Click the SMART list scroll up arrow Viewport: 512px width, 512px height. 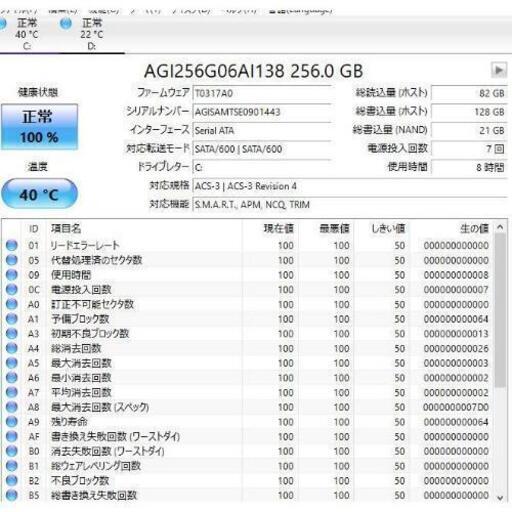point(500,227)
